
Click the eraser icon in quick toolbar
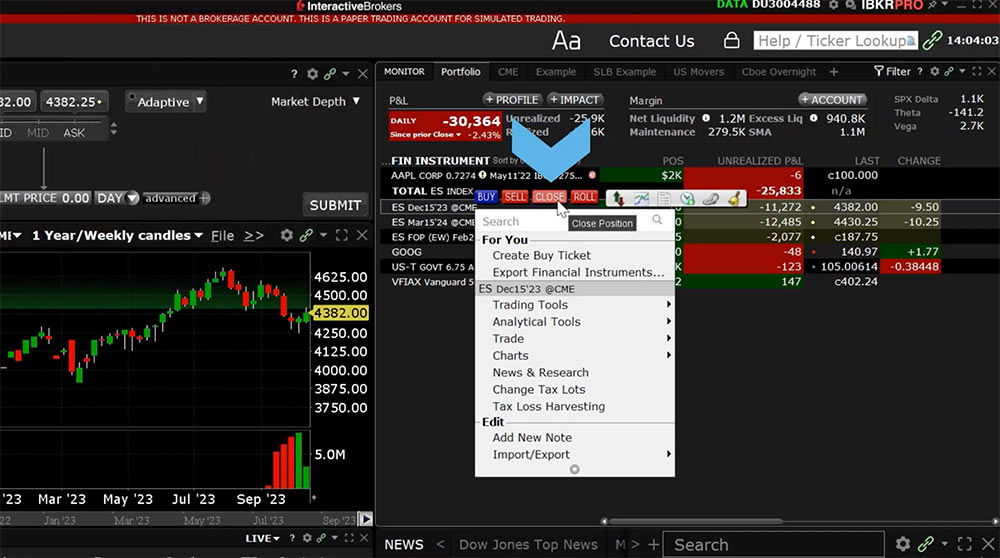710,199
